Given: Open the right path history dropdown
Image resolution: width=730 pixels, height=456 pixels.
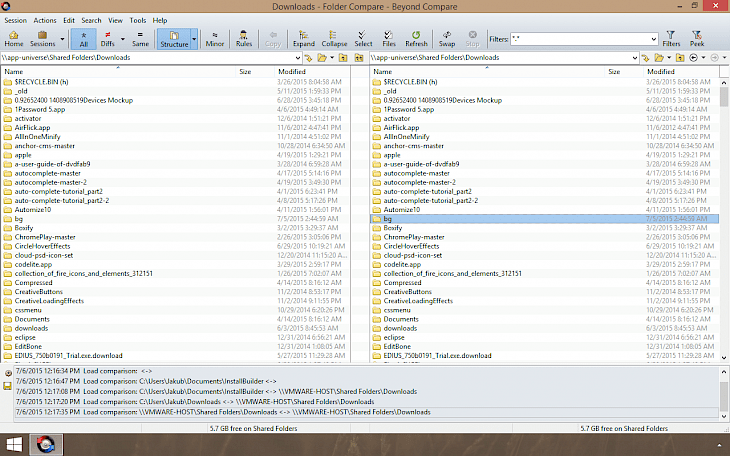Looking at the screenshot, I should [x=635, y=58].
